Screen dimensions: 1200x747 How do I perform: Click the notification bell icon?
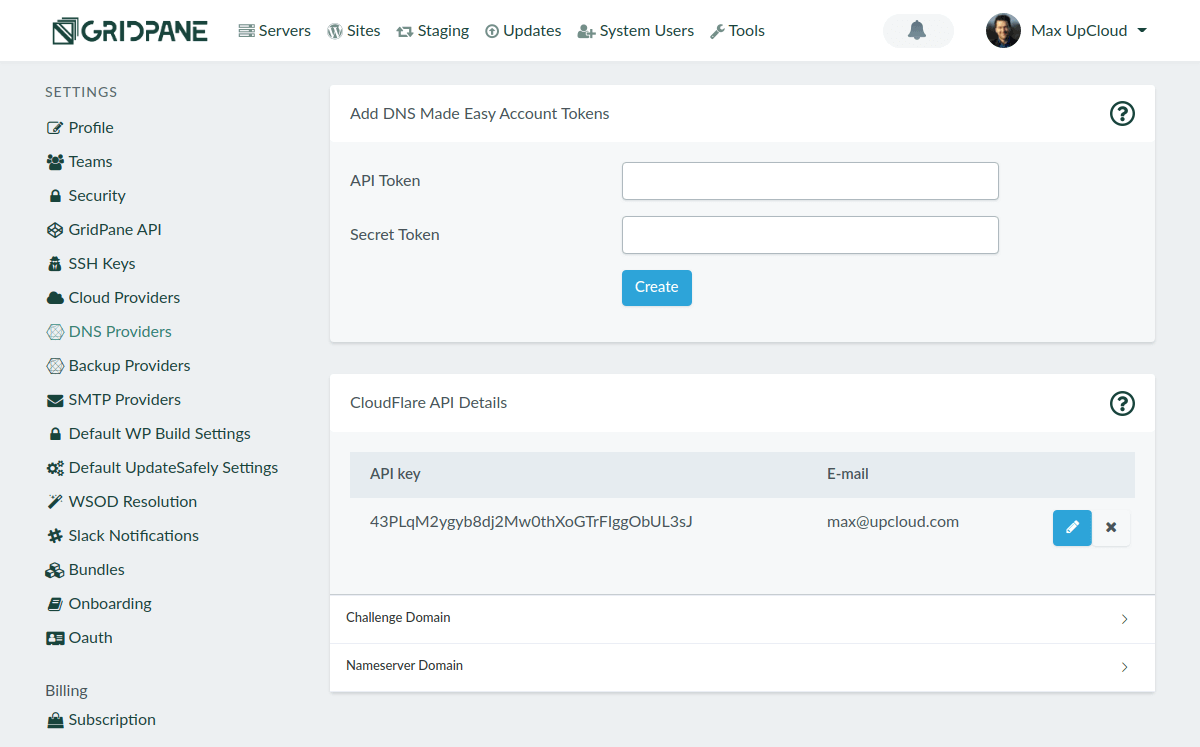pos(917,31)
